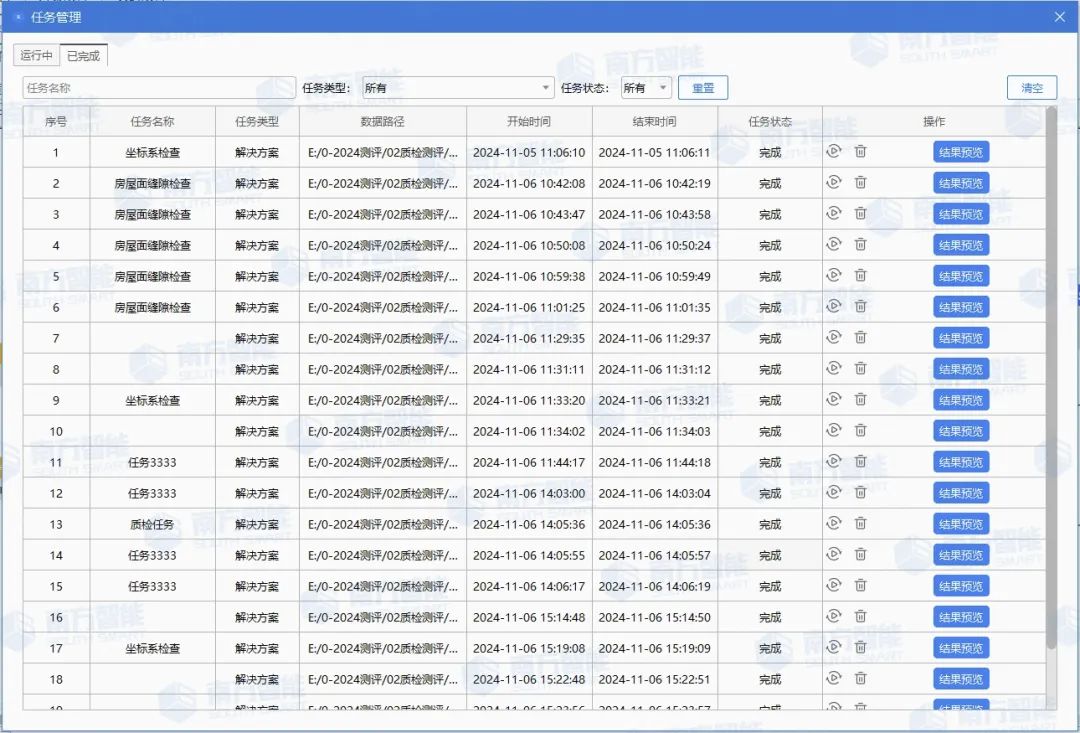Click 结果预览 in row 14
The height and width of the screenshot is (733, 1080).
pos(961,555)
